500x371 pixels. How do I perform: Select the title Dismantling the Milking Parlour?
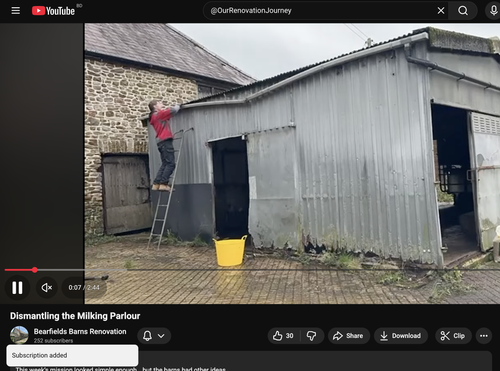pyautogui.click(x=75, y=316)
